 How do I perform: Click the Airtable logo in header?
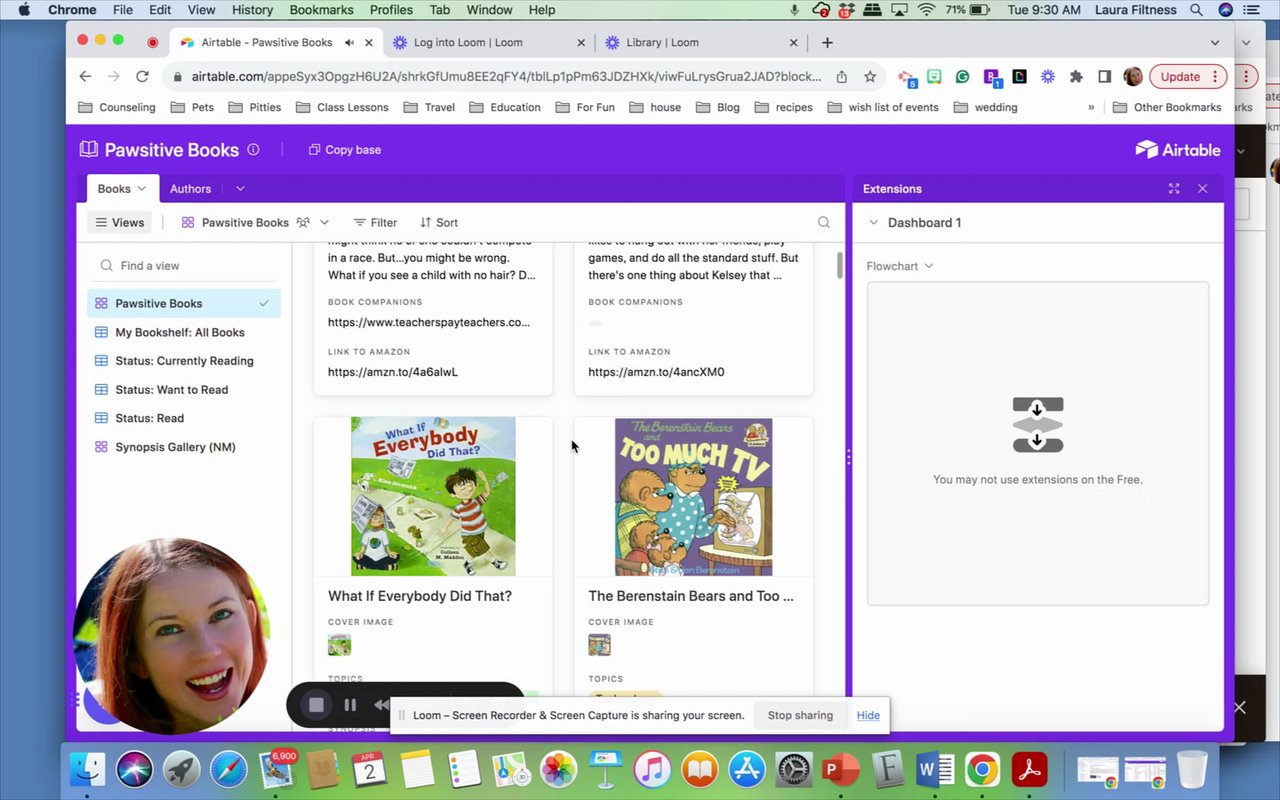(1177, 150)
